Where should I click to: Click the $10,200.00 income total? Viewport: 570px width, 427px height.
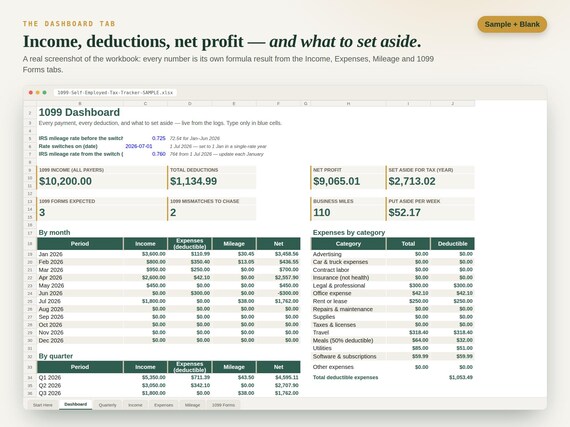tap(65, 181)
